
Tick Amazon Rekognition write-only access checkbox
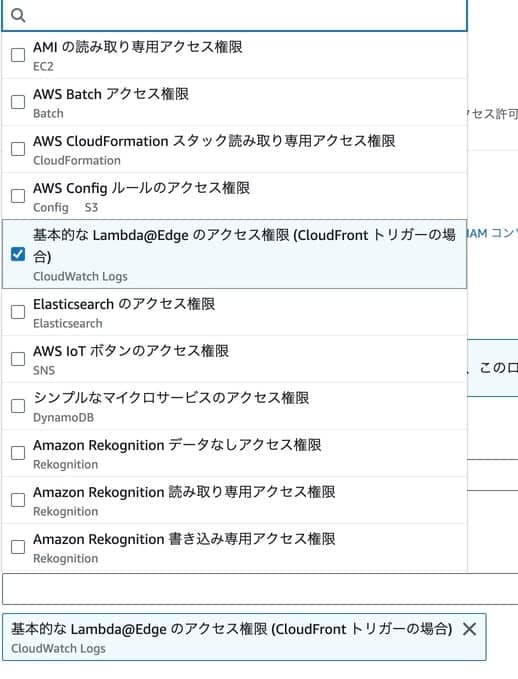pos(18,547)
